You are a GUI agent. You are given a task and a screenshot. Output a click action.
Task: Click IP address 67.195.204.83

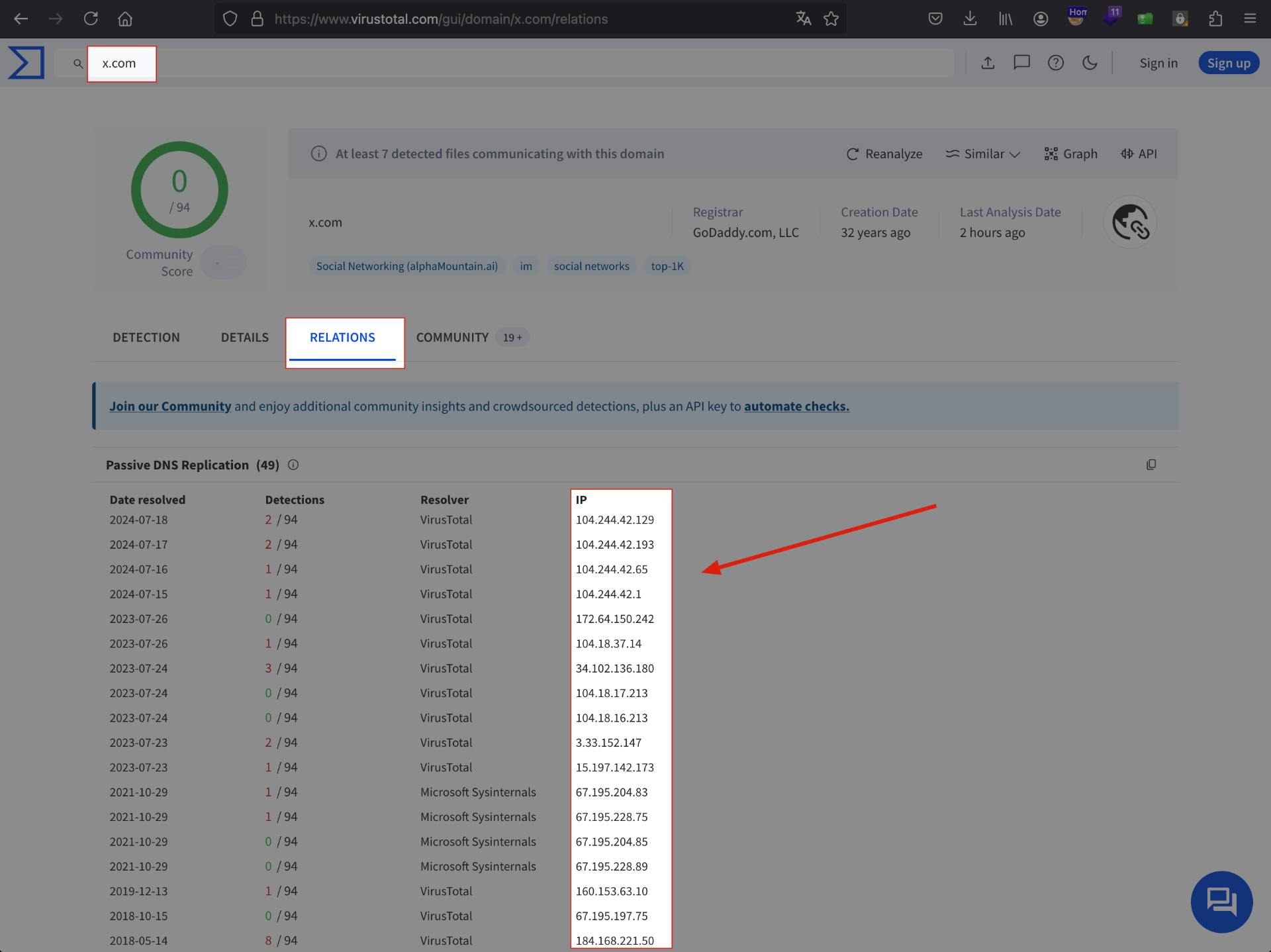(612, 792)
